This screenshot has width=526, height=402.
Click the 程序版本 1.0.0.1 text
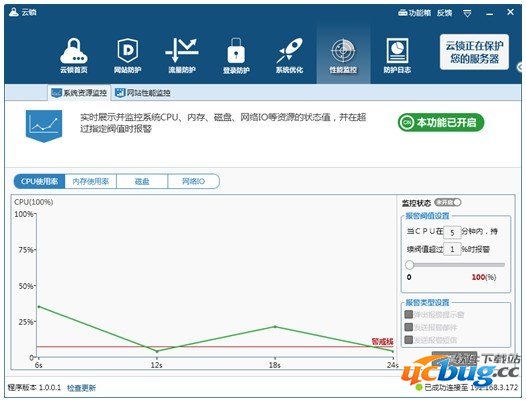34,388
